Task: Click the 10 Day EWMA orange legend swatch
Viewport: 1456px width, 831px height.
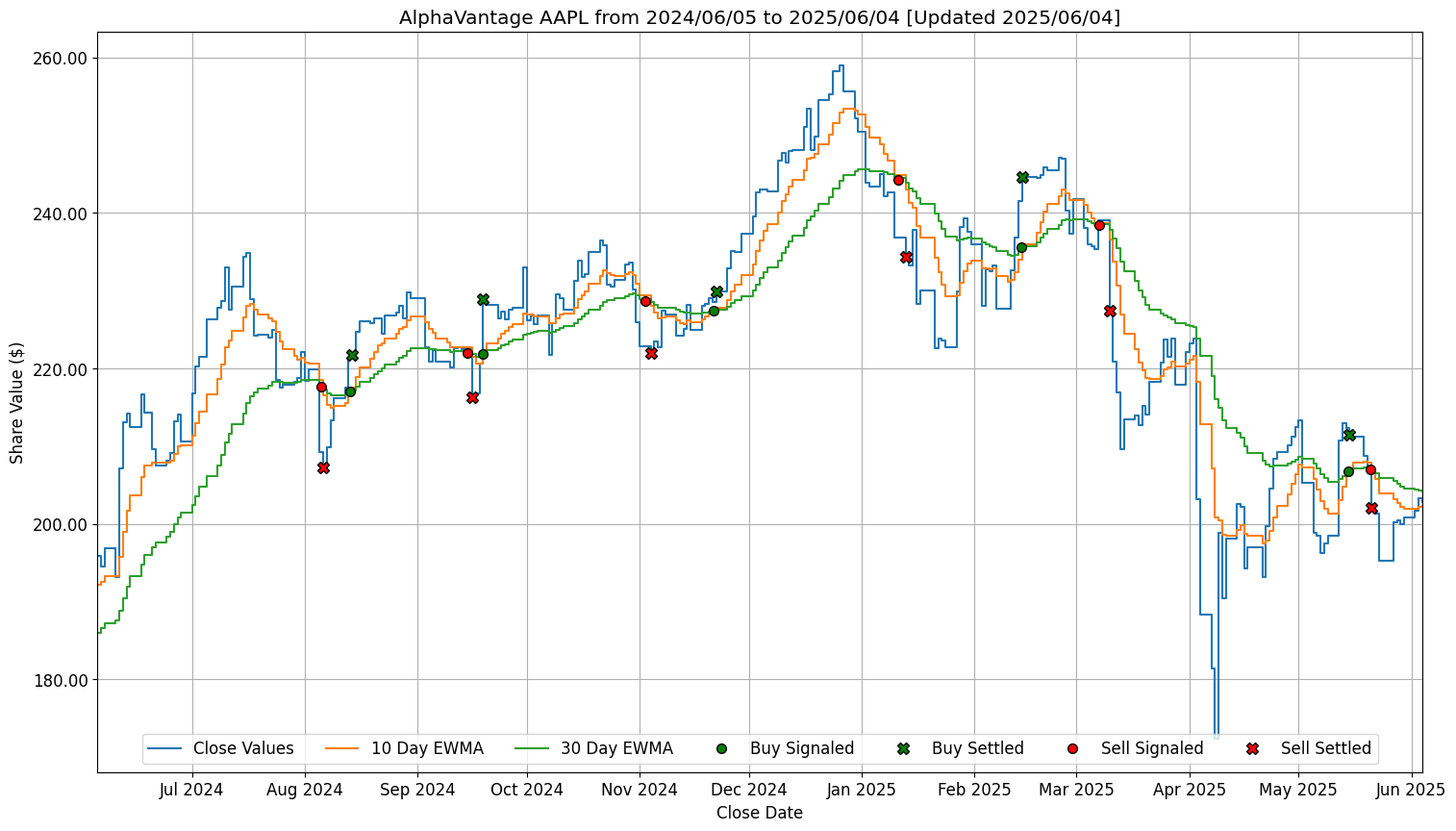Action: 344,748
